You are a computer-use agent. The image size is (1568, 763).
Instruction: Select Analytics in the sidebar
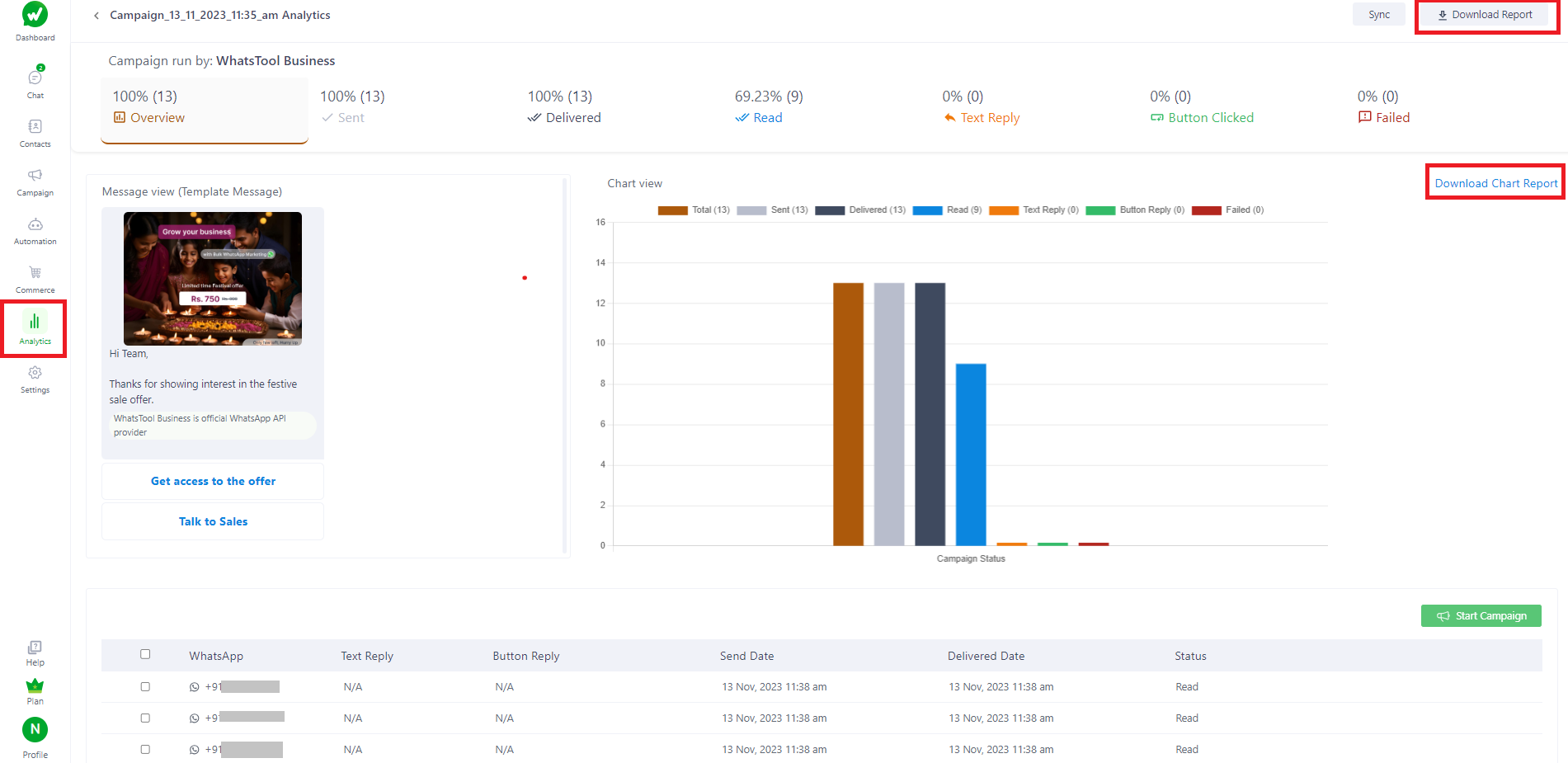tap(35, 328)
